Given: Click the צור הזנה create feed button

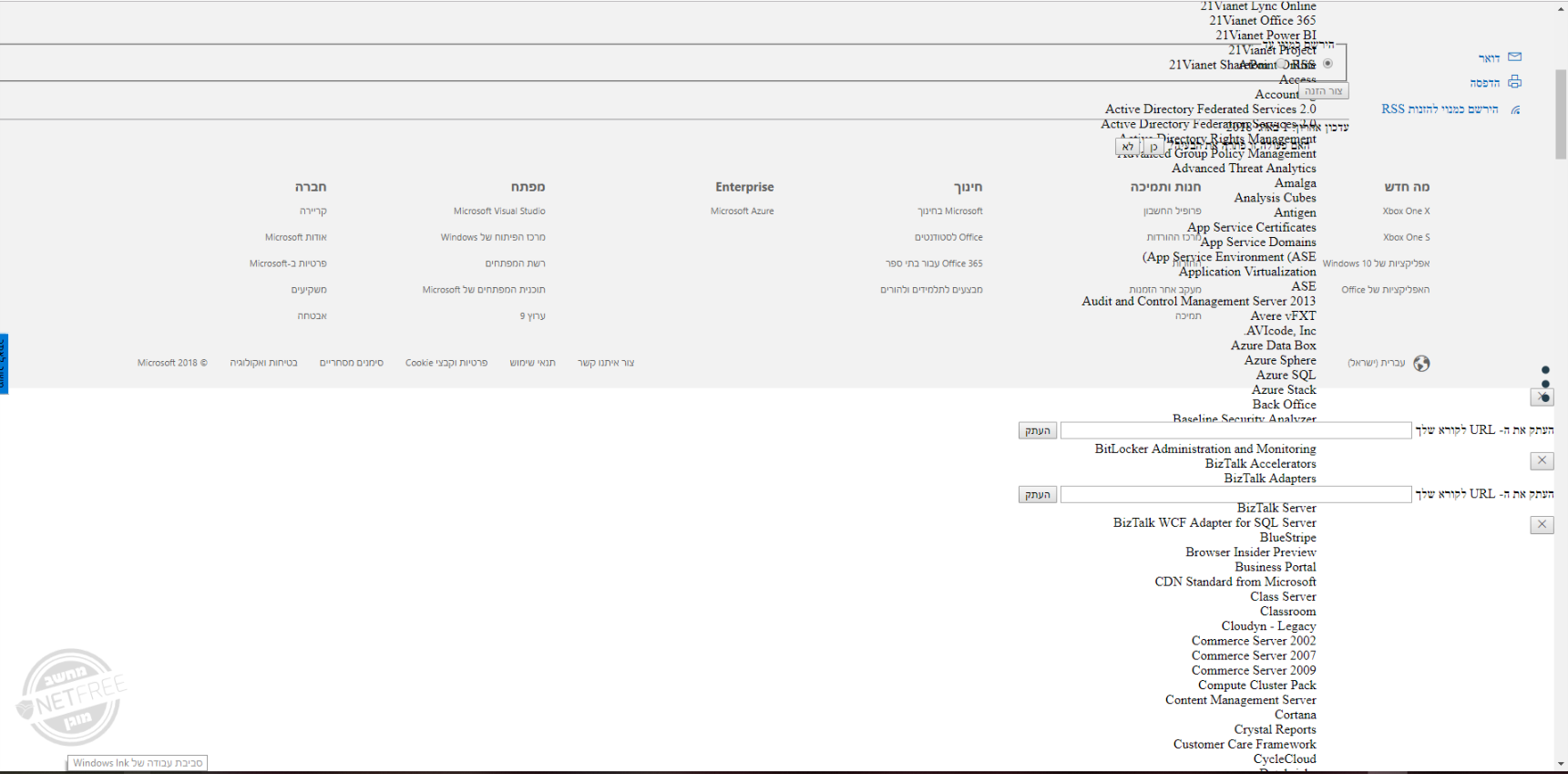Looking at the screenshot, I should click(1324, 91).
